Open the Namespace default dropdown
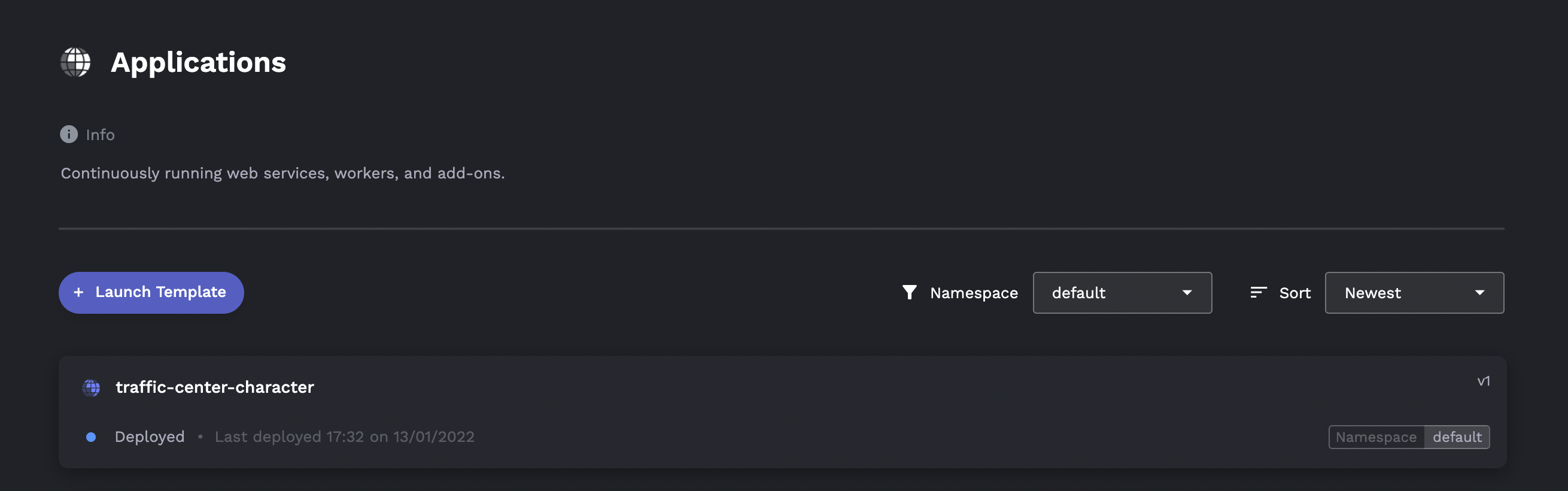Viewport: 1568px width, 491px height. pos(1122,292)
